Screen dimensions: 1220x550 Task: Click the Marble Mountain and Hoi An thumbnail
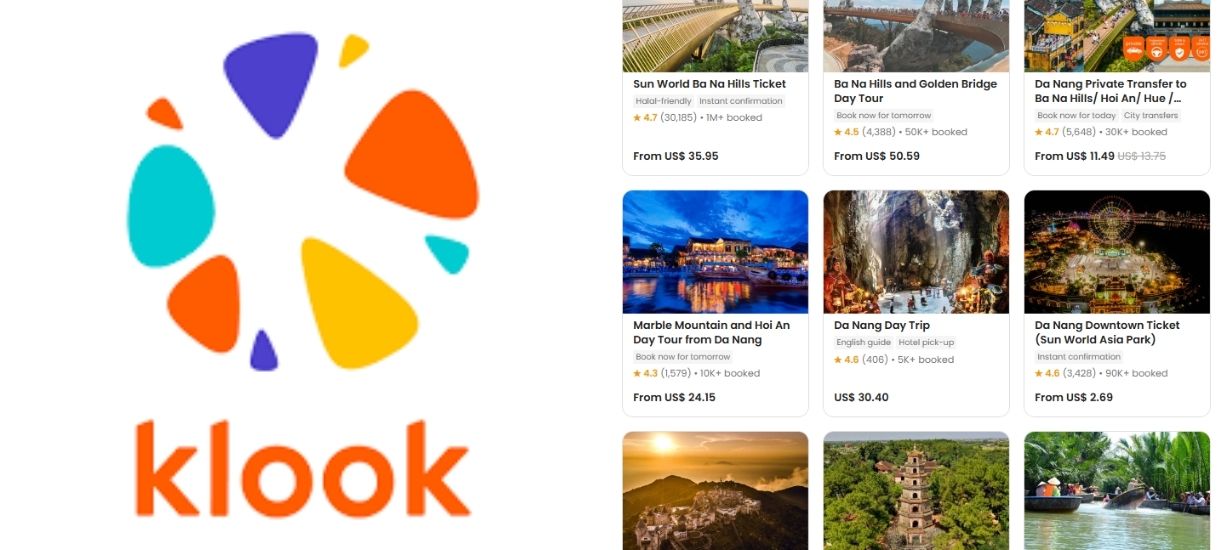pyautogui.click(x=715, y=252)
